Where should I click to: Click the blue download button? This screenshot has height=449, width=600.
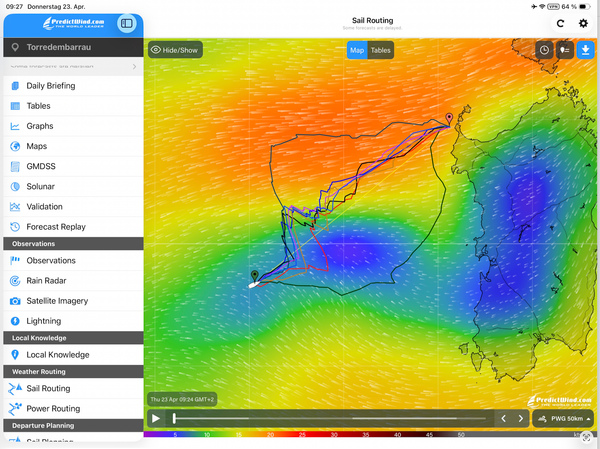pos(585,50)
